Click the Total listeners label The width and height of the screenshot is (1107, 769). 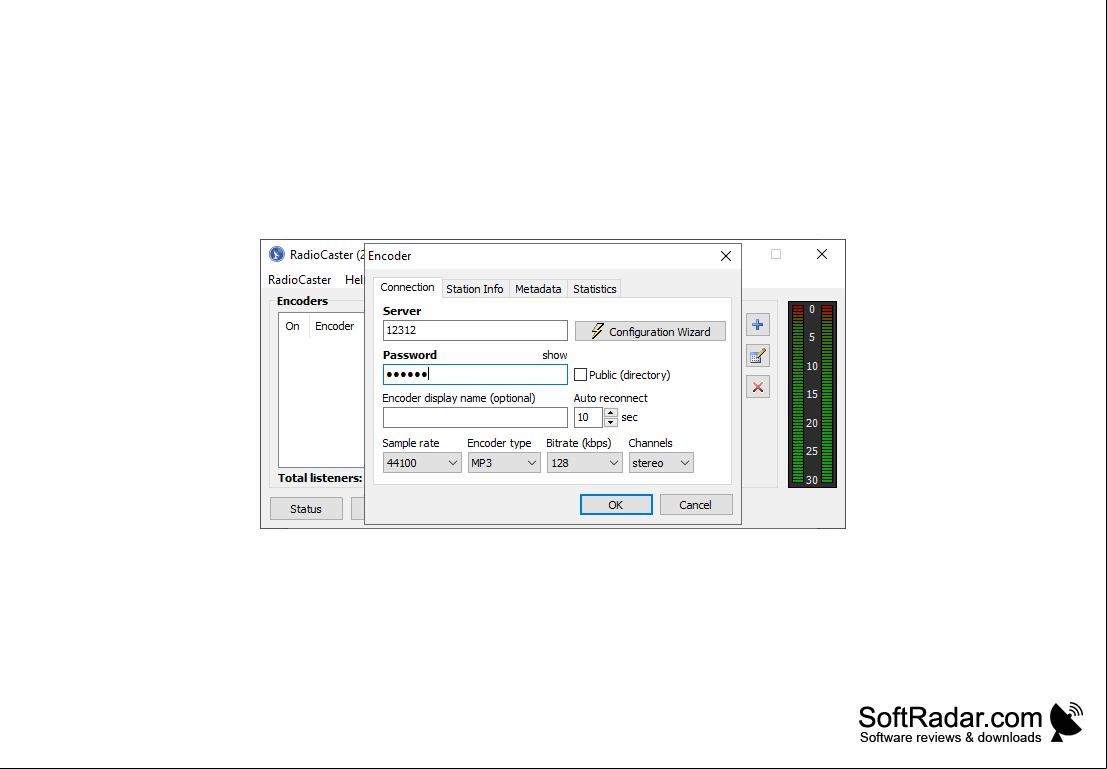320,478
